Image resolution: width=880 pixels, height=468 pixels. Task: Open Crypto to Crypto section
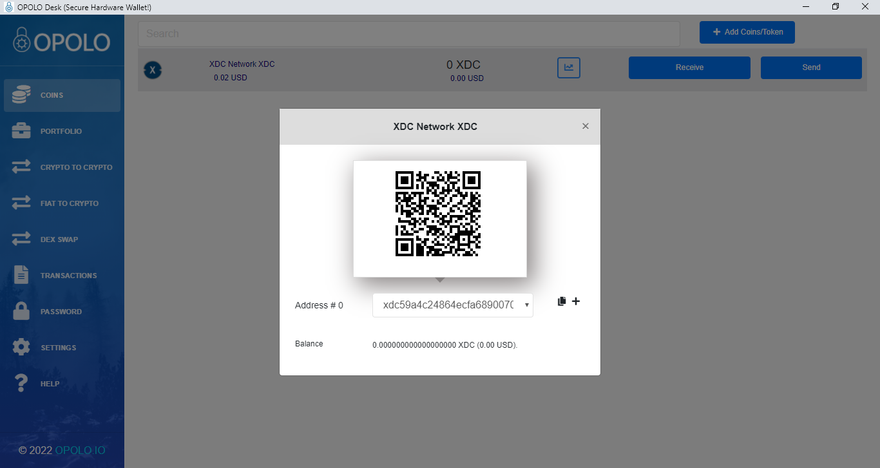(x=75, y=167)
